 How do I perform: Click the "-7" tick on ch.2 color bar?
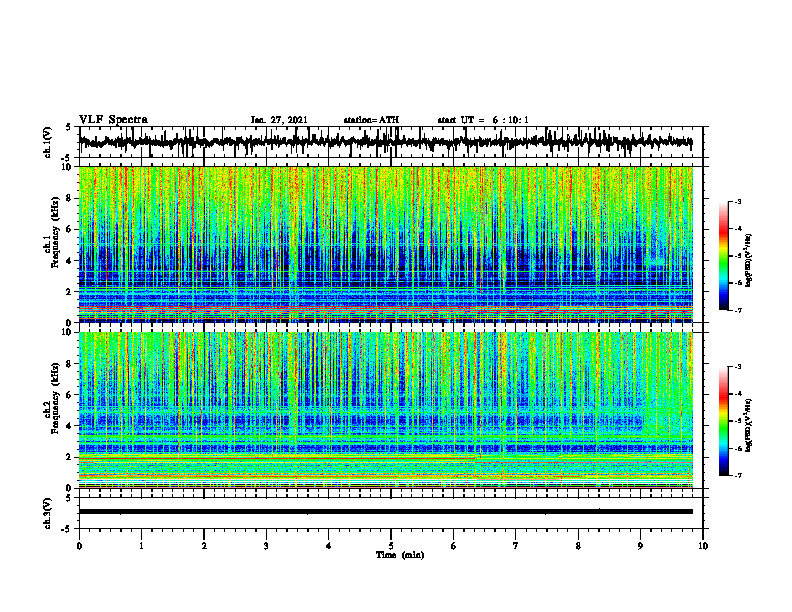point(738,475)
